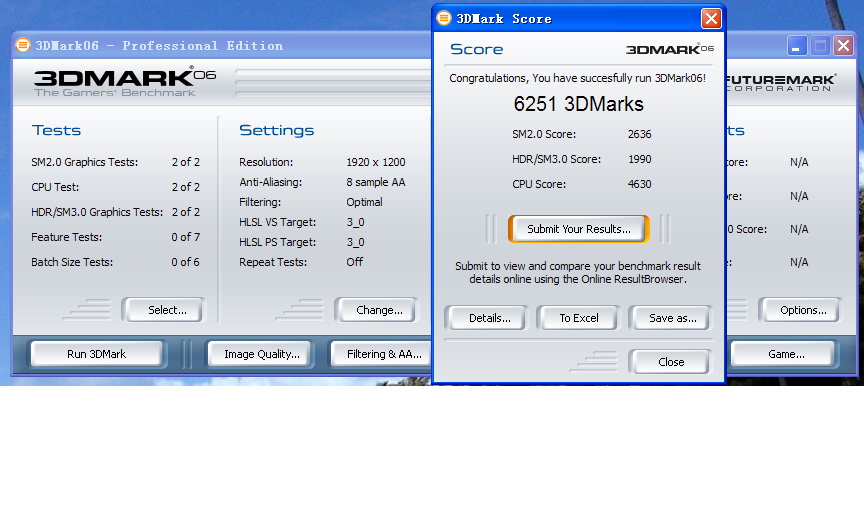
Task: Minimize the 3DMark06 Professional Edition window
Action: (x=797, y=45)
